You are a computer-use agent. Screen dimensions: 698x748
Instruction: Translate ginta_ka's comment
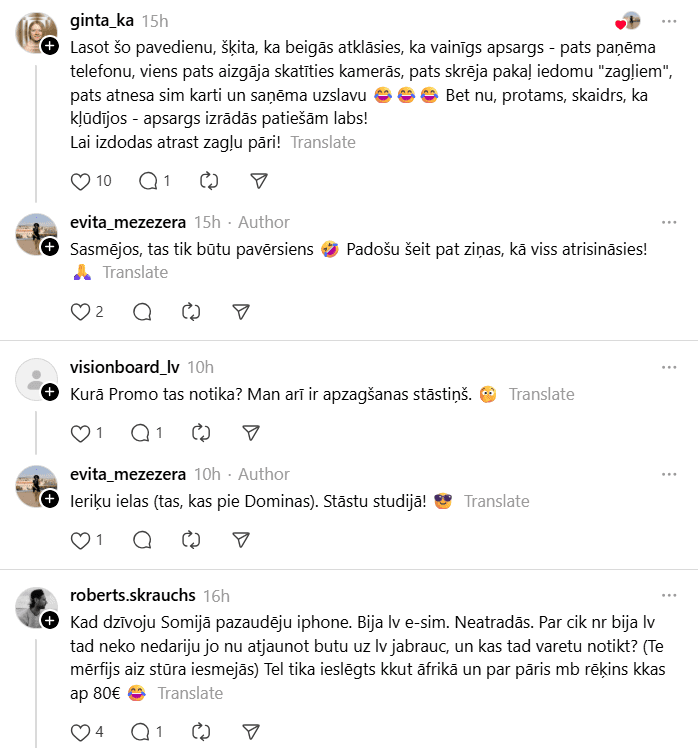click(x=323, y=142)
